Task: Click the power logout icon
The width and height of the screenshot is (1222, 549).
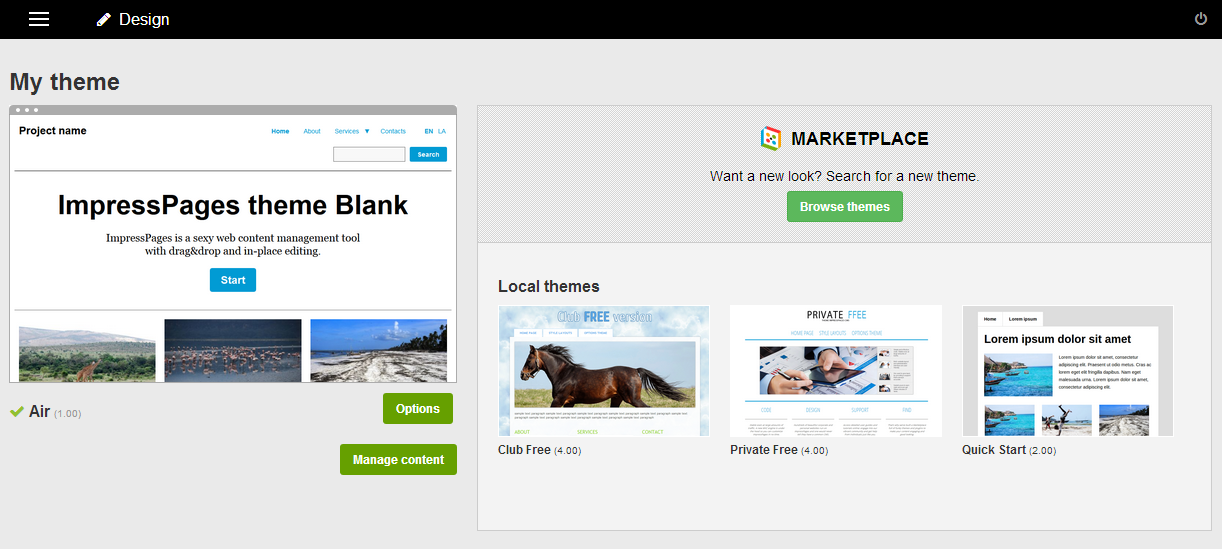Action: click(x=1201, y=19)
